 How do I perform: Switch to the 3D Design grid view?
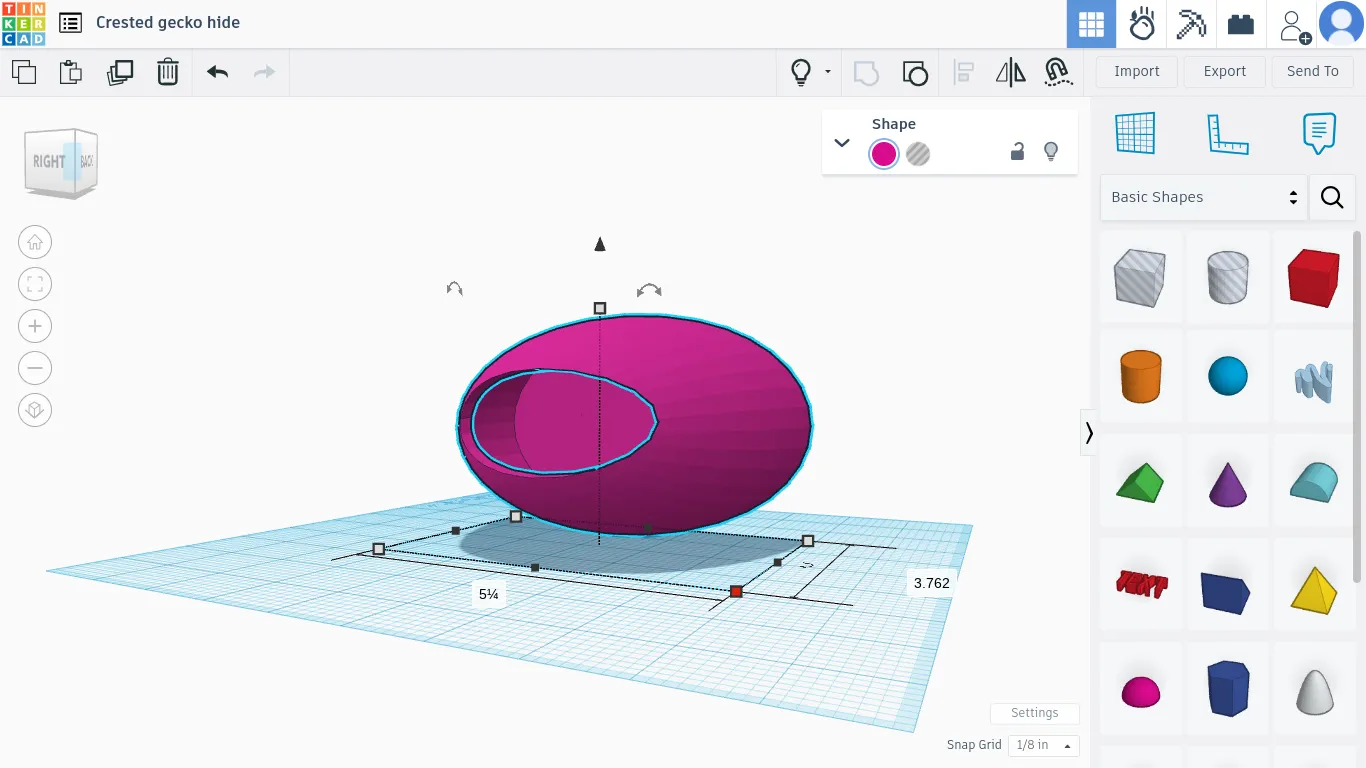(1091, 24)
